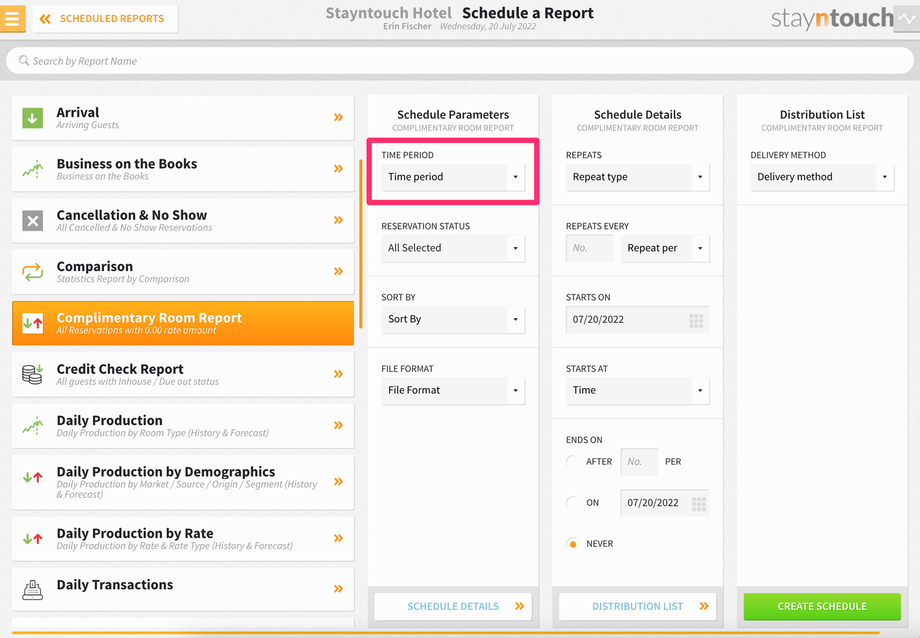Image resolution: width=920 pixels, height=638 pixels.
Task: Select the NEVER ends-on radio button
Action: (573, 544)
